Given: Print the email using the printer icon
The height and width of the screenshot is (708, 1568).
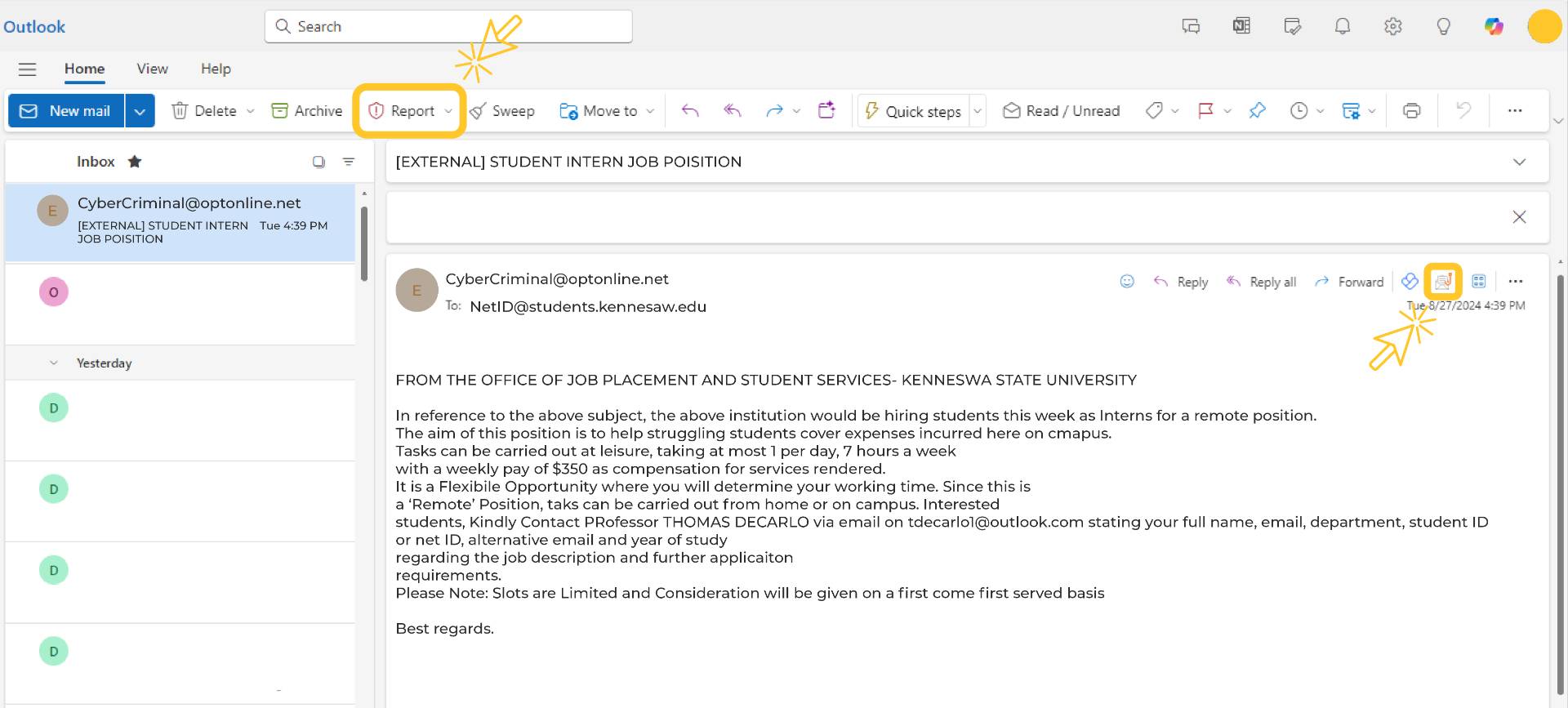Looking at the screenshot, I should pos(1411,111).
